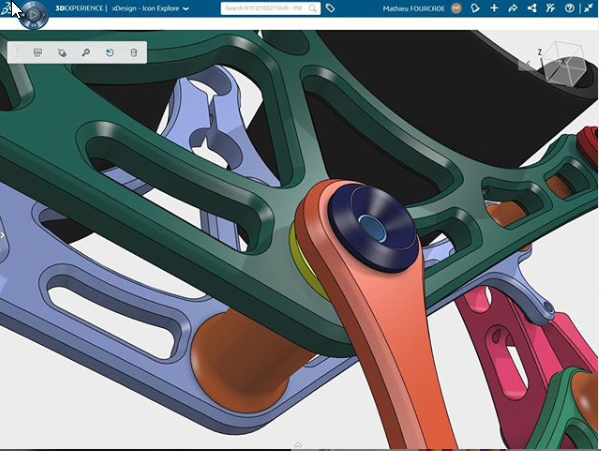The width and height of the screenshot is (601, 451).
Task: Open the notifications icon
Action: coord(475,8)
